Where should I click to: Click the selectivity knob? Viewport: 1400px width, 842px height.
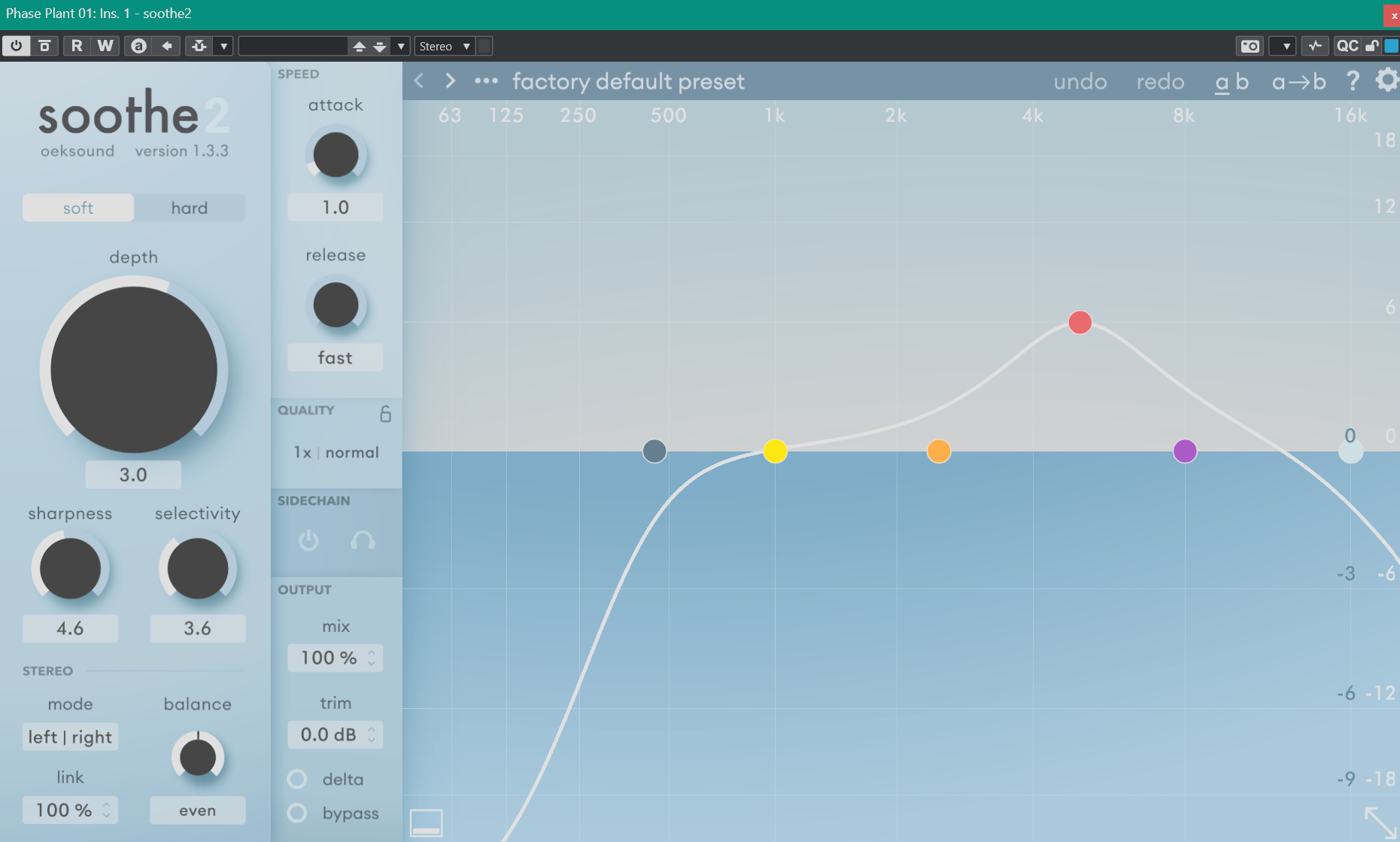pyautogui.click(x=198, y=568)
